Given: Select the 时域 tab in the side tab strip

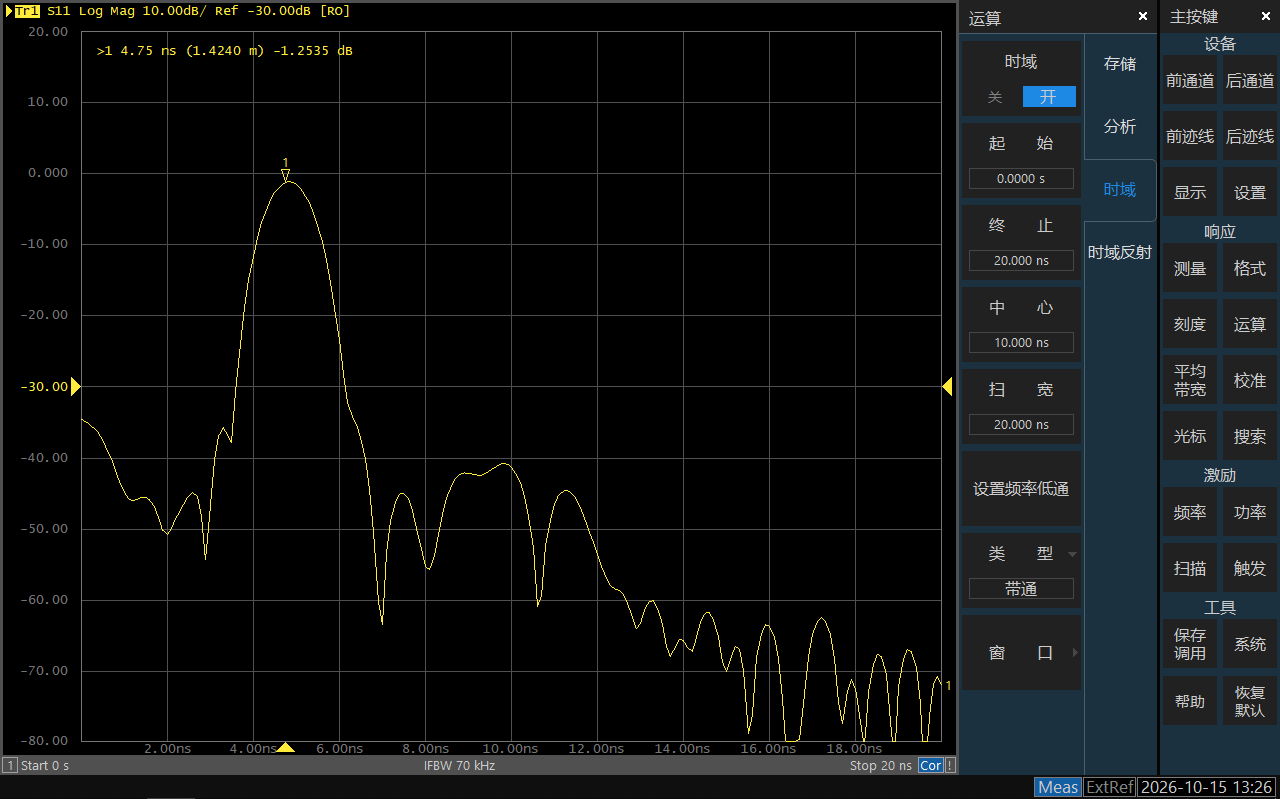Looking at the screenshot, I should tap(1120, 190).
